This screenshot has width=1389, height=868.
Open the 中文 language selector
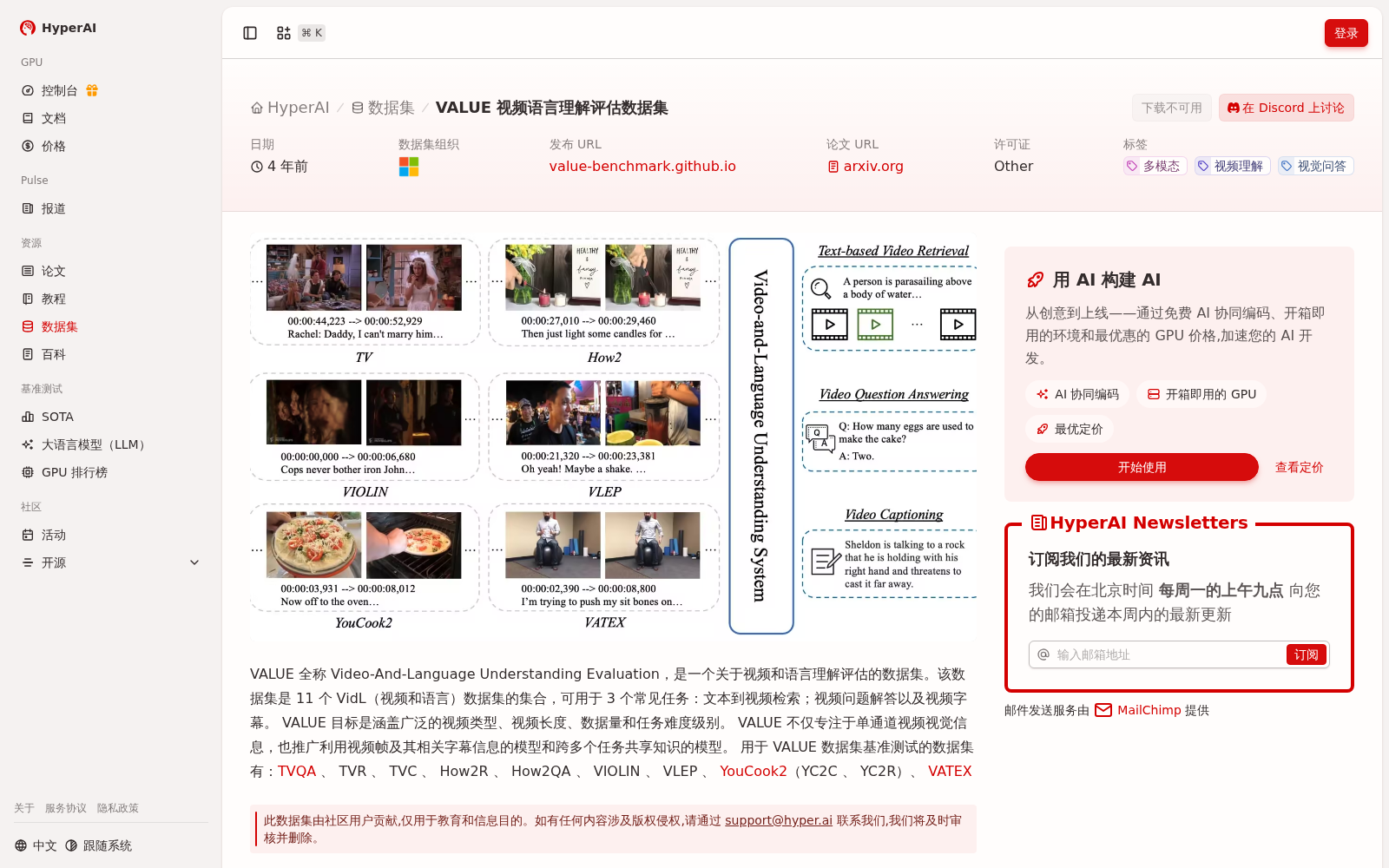(36, 845)
